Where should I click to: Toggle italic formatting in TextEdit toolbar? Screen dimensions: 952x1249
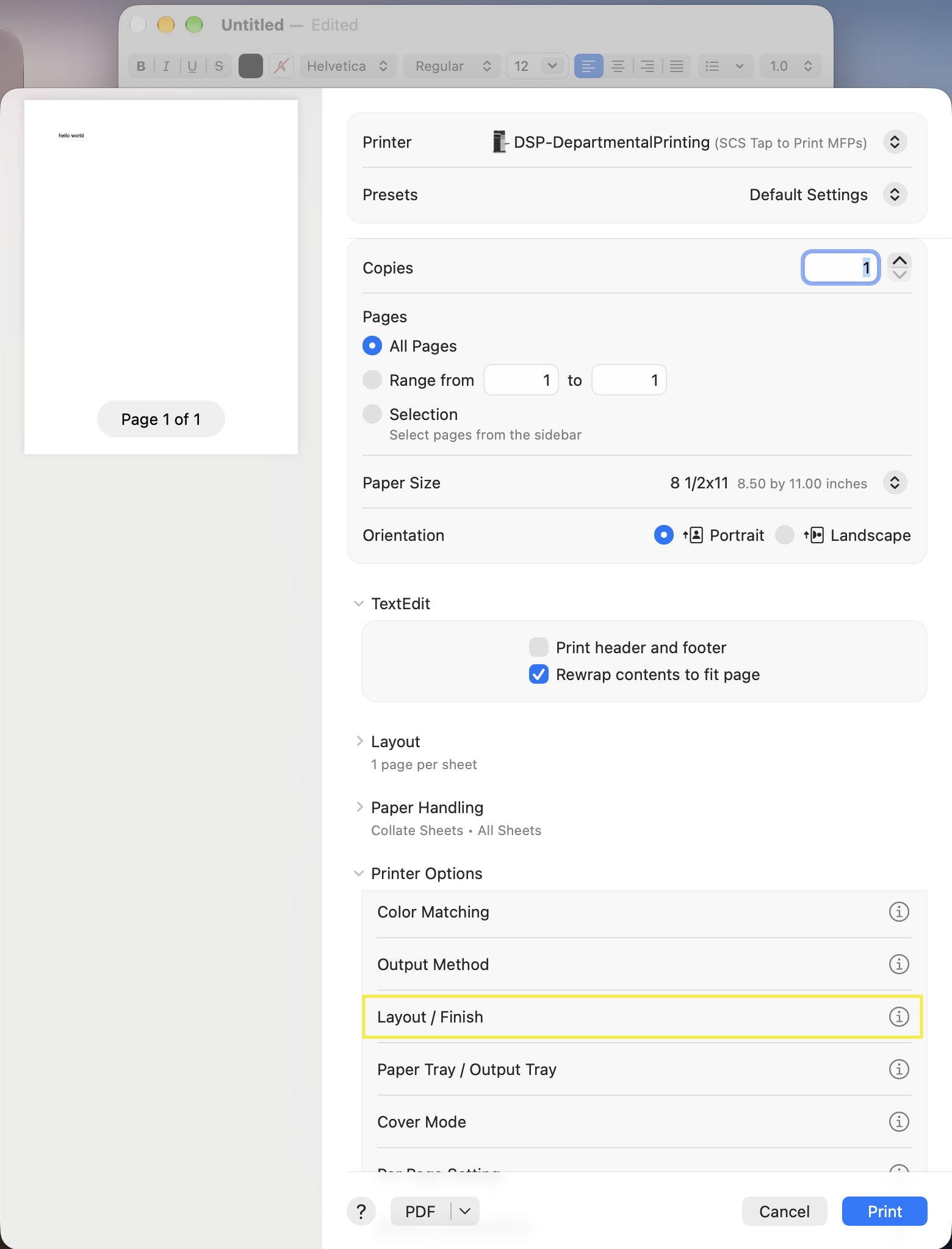pyautogui.click(x=166, y=66)
